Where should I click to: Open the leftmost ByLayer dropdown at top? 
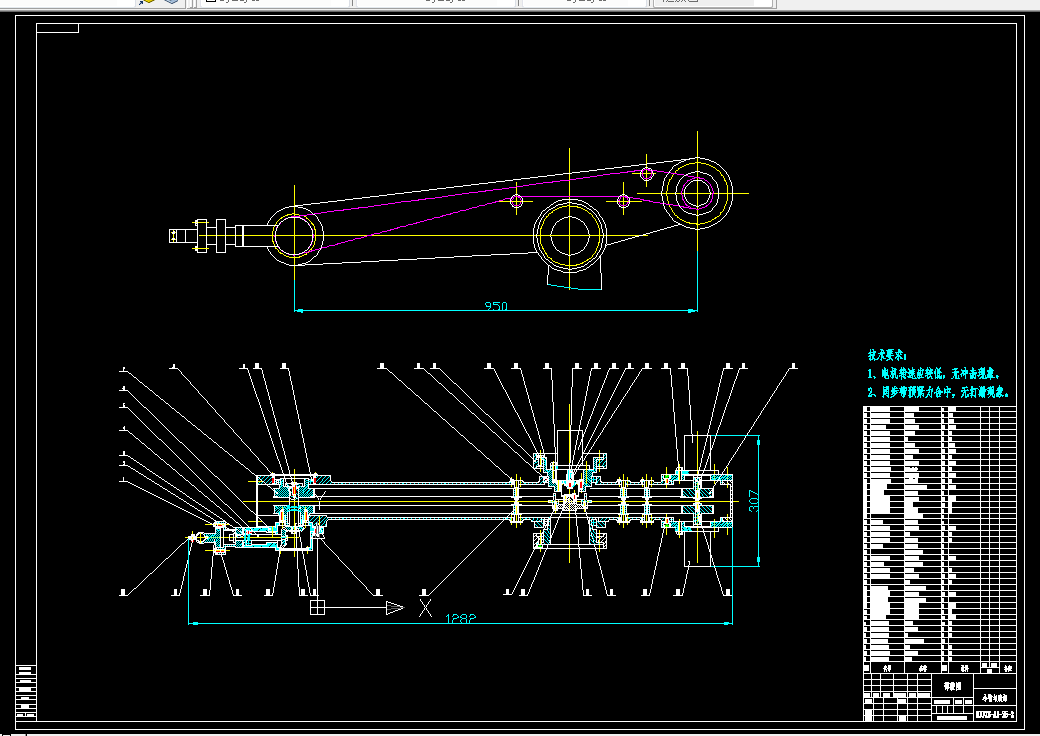275,3
